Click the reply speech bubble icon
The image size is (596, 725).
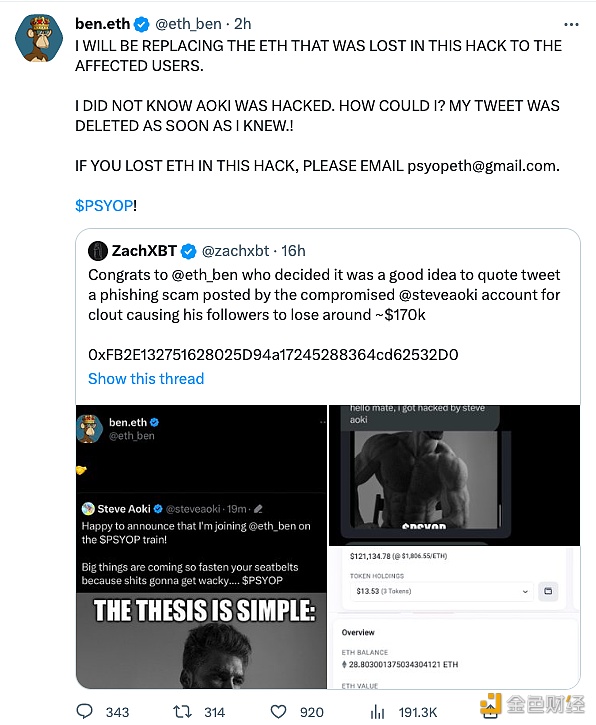pyautogui.click(x=84, y=711)
